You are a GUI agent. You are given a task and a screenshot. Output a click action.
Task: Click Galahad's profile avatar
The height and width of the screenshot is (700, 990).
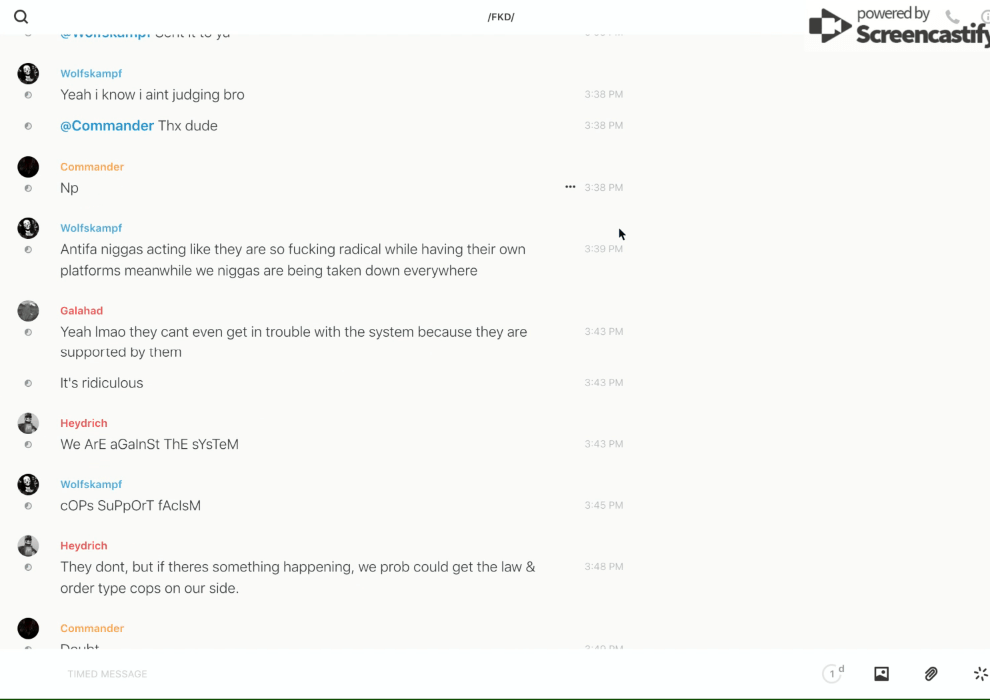pyautogui.click(x=28, y=311)
